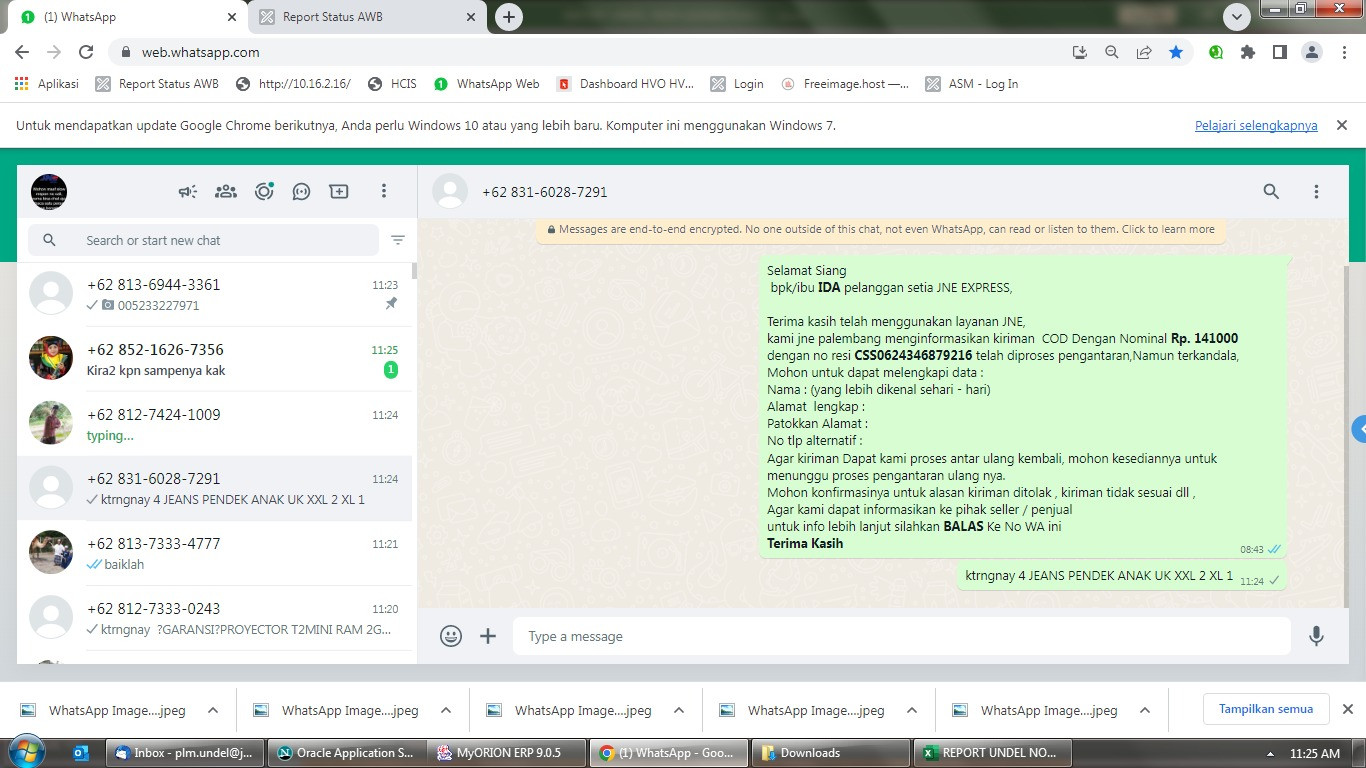Search messages in this conversation

pyautogui.click(x=1271, y=191)
